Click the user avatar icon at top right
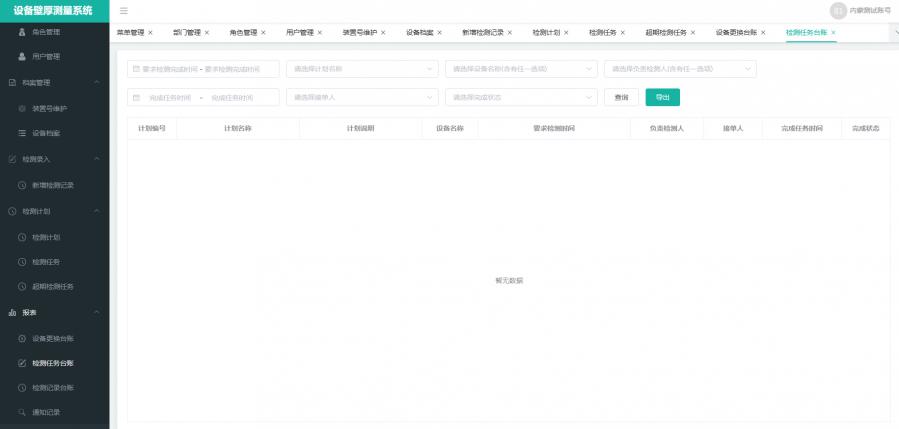The height and width of the screenshot is (429, 899). [x=838, y=10]
